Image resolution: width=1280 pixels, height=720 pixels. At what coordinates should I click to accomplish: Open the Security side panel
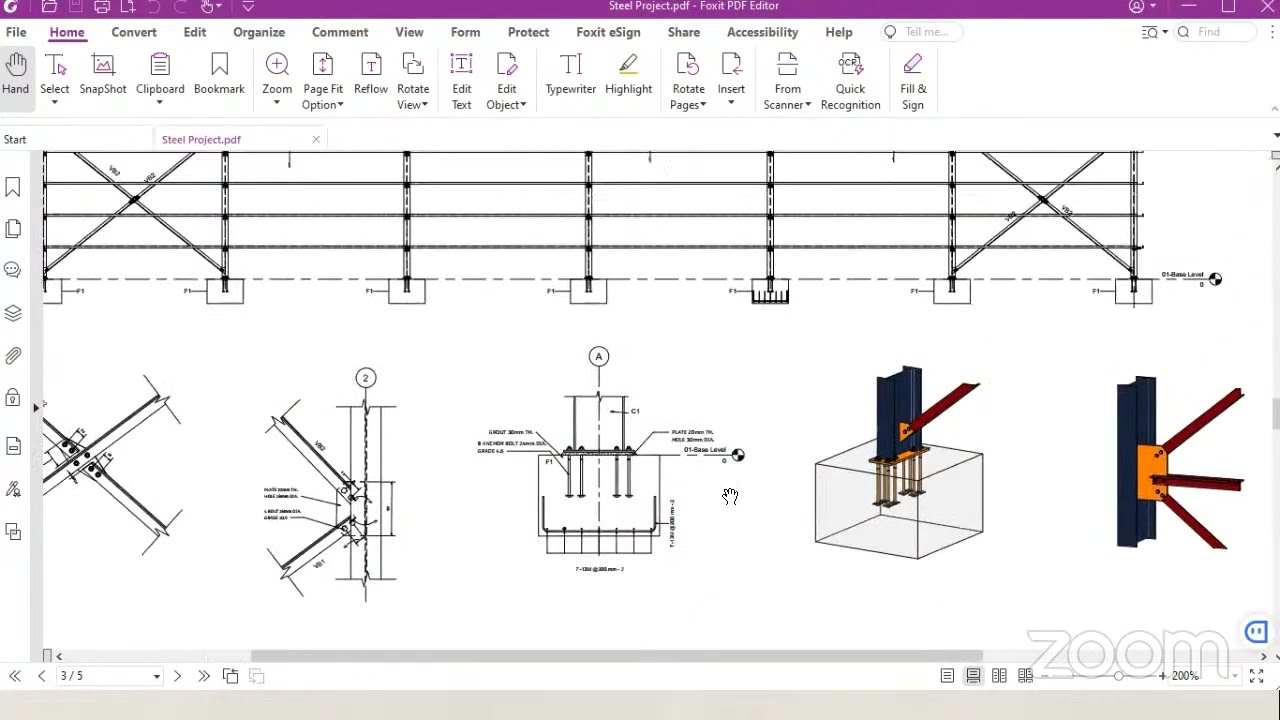coord(13,398)
